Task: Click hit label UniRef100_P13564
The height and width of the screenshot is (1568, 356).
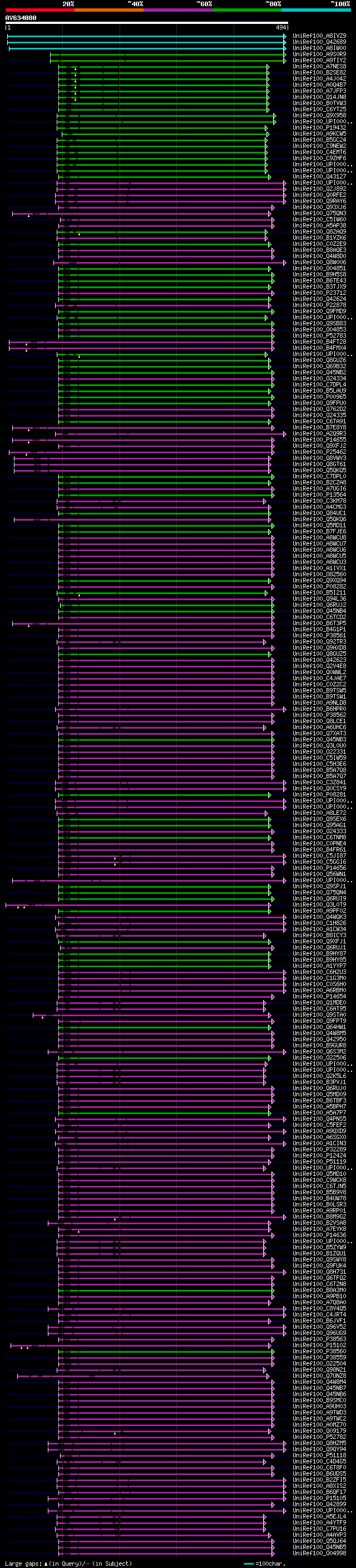Action: coord(319,495)
